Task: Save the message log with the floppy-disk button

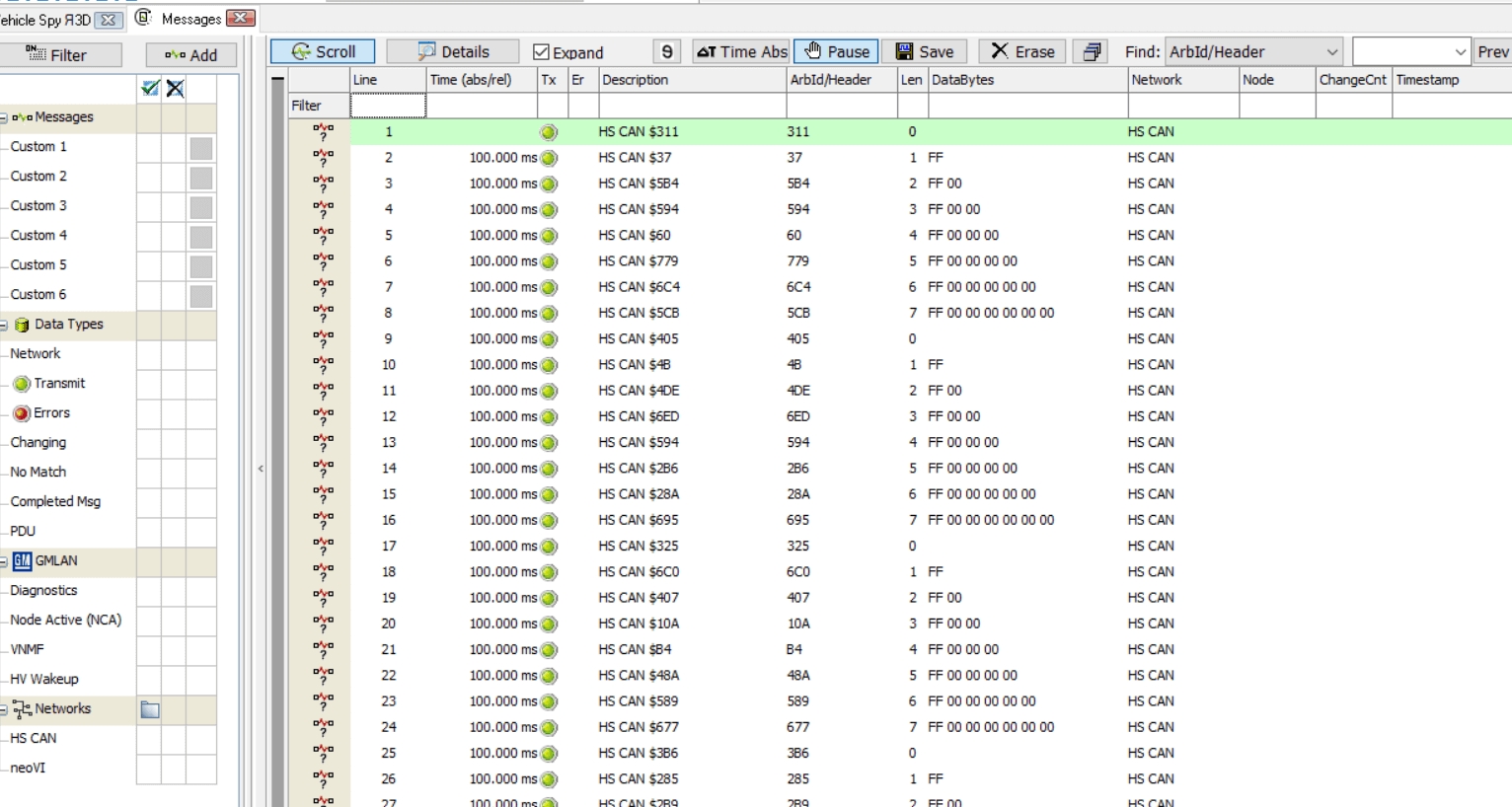Action: coord(925,52)
